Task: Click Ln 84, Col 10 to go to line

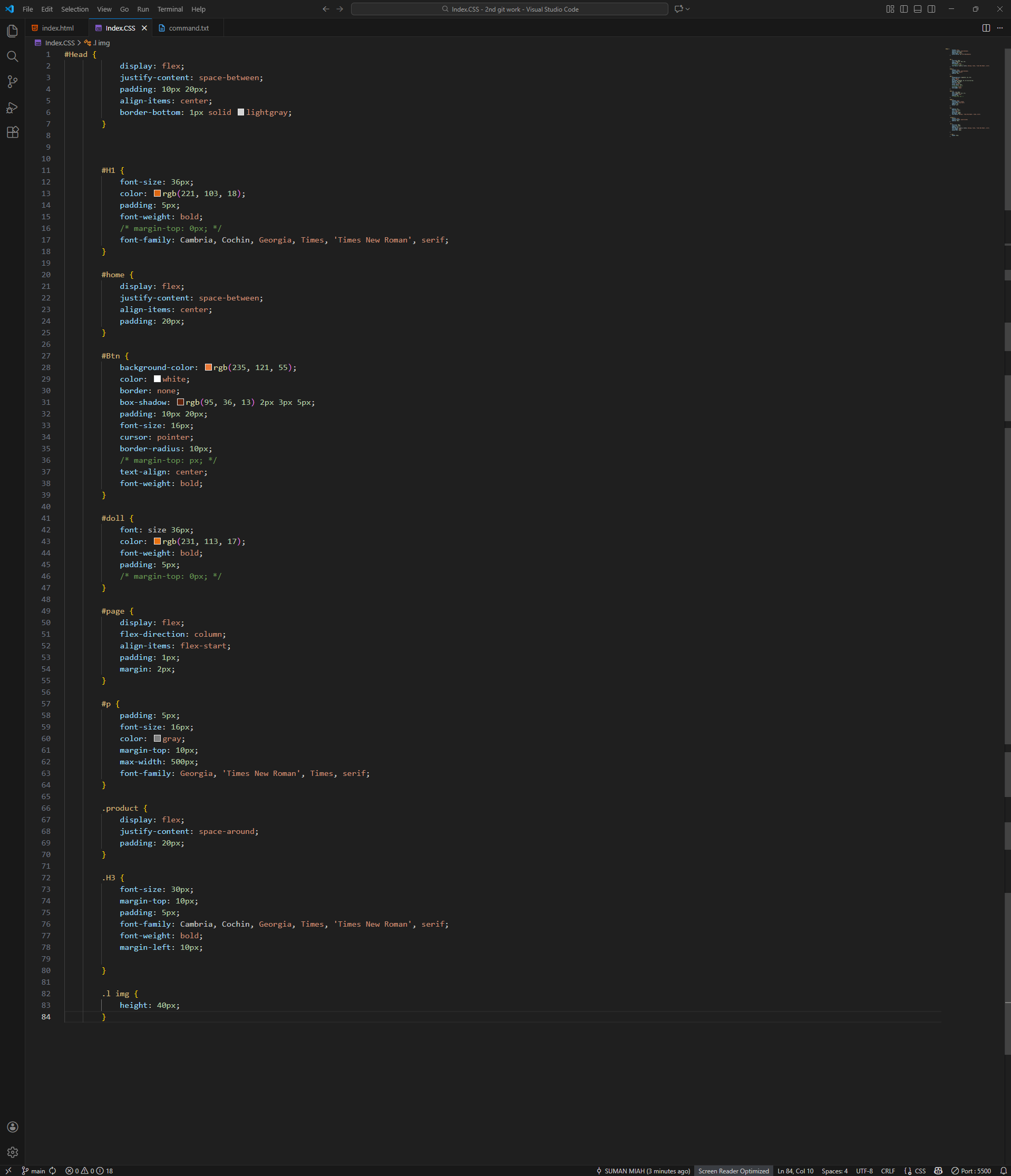Action: pyautogui.click(x=795, y=1170)
